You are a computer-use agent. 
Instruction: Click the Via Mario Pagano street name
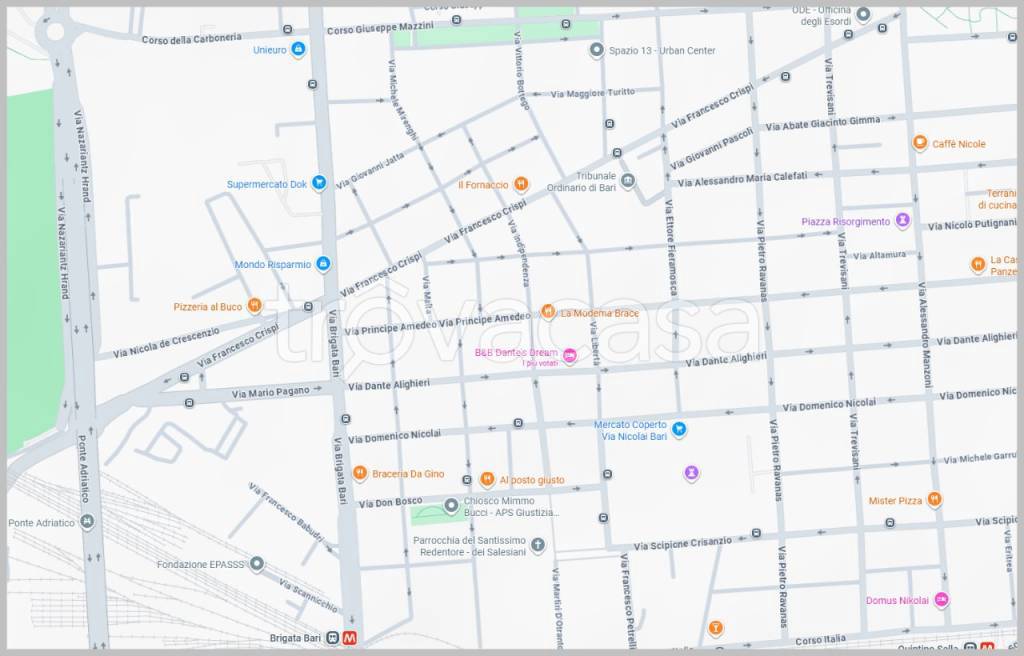pos(270,392)
